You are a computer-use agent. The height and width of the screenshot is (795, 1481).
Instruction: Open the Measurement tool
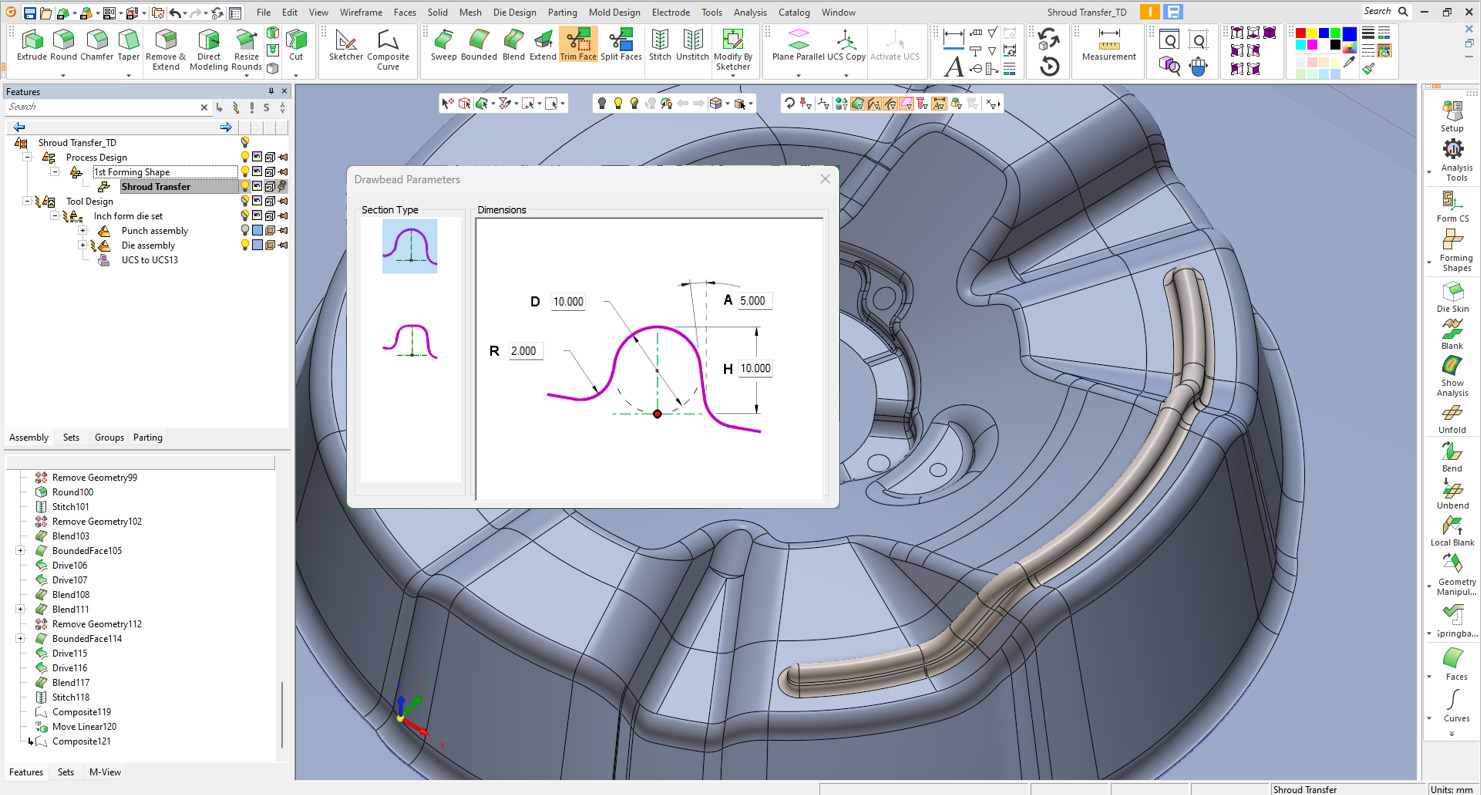click(x=1109, y=46)
